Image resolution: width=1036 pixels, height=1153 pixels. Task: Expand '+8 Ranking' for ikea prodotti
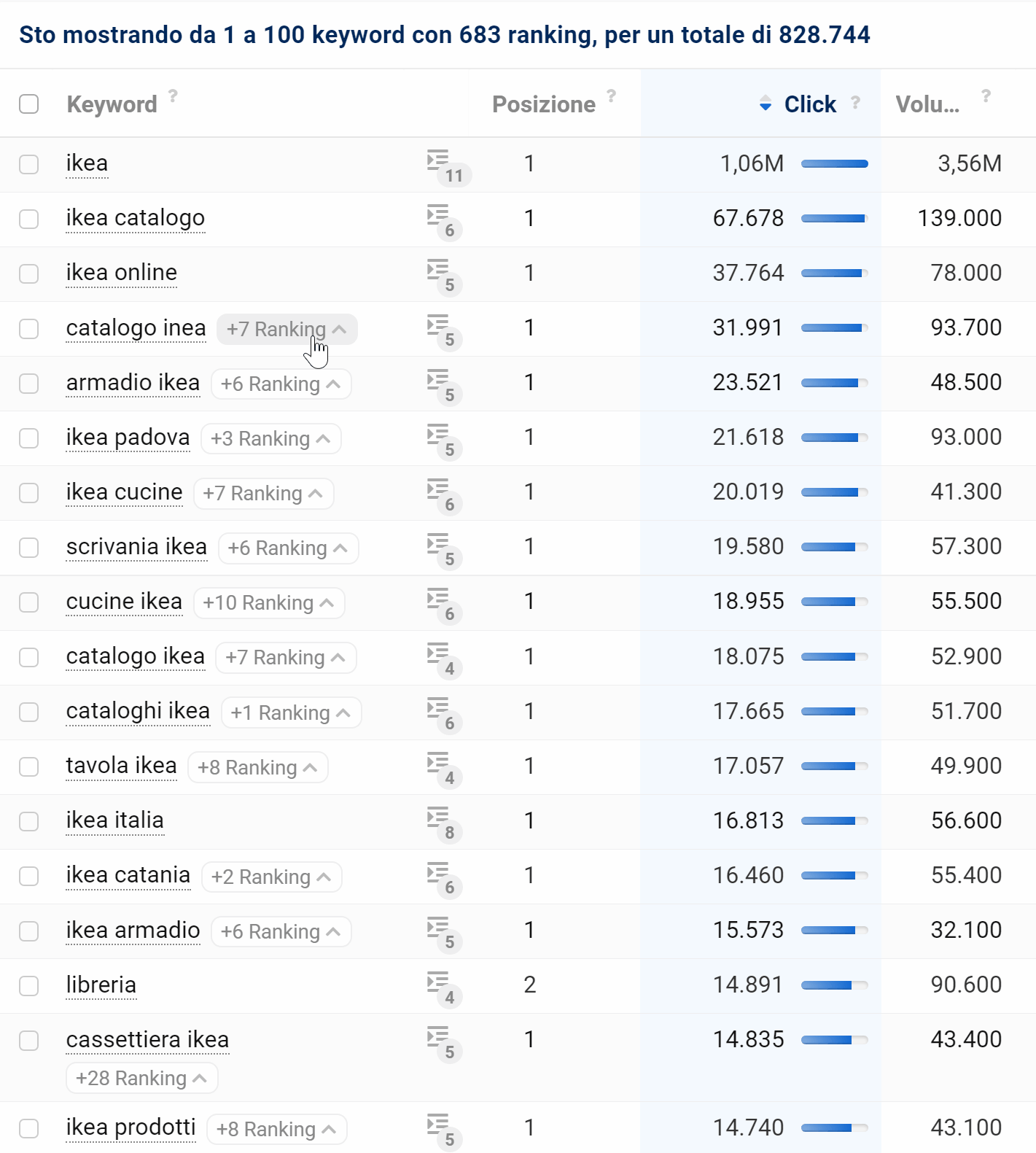(276, 1129)
